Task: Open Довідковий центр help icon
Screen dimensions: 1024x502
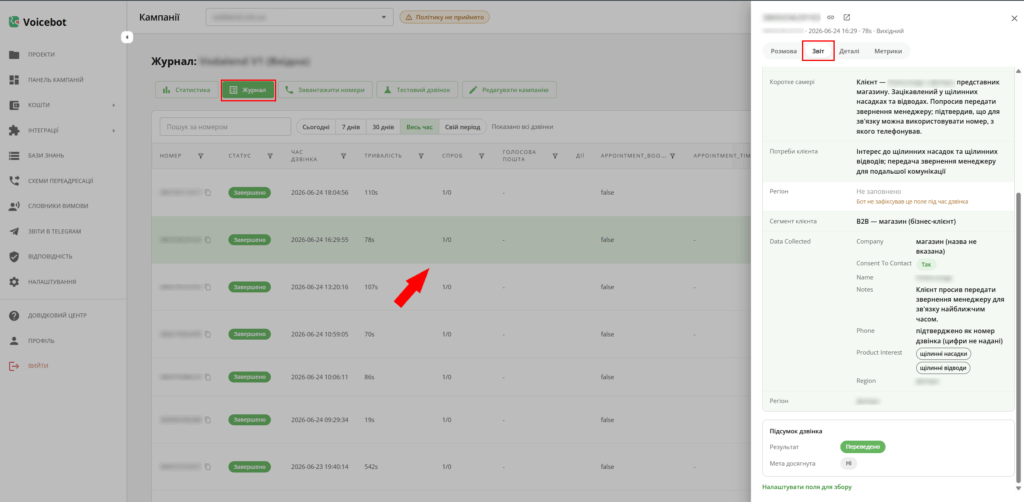Action: (x=14, y=315)
